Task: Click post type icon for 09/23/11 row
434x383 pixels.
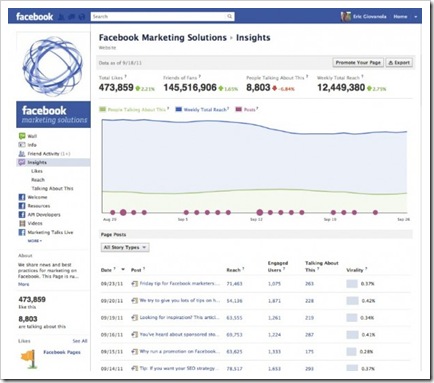Action: (x=135, y=284)
